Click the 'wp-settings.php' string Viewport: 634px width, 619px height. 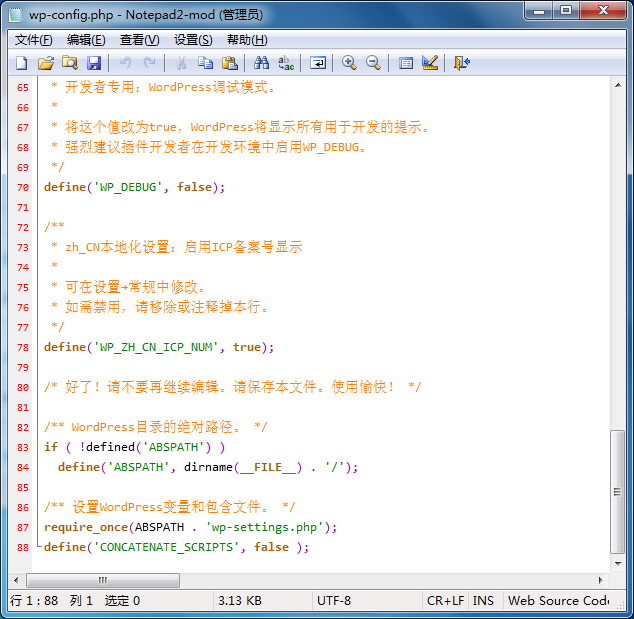click(264, 527)
